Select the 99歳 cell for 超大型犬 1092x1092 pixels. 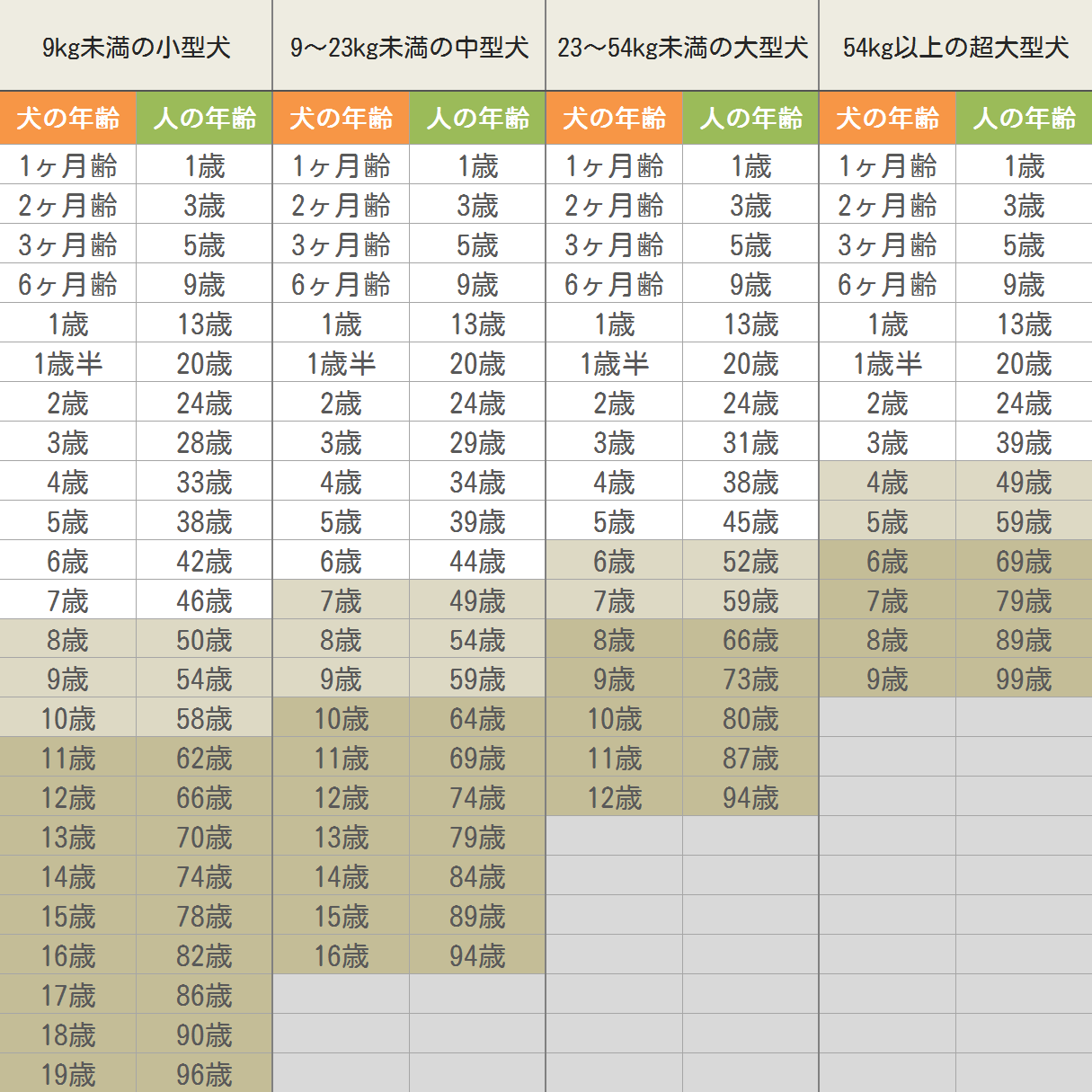[1024, 679]
